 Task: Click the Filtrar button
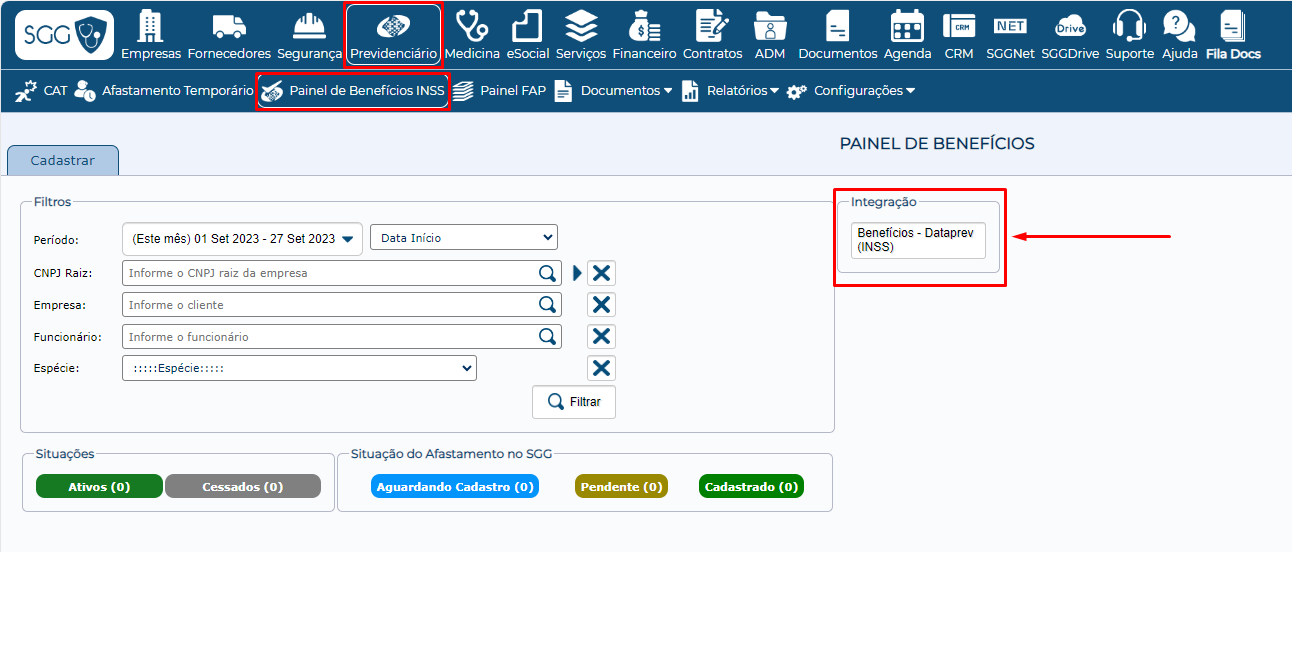tap(574, 402)
